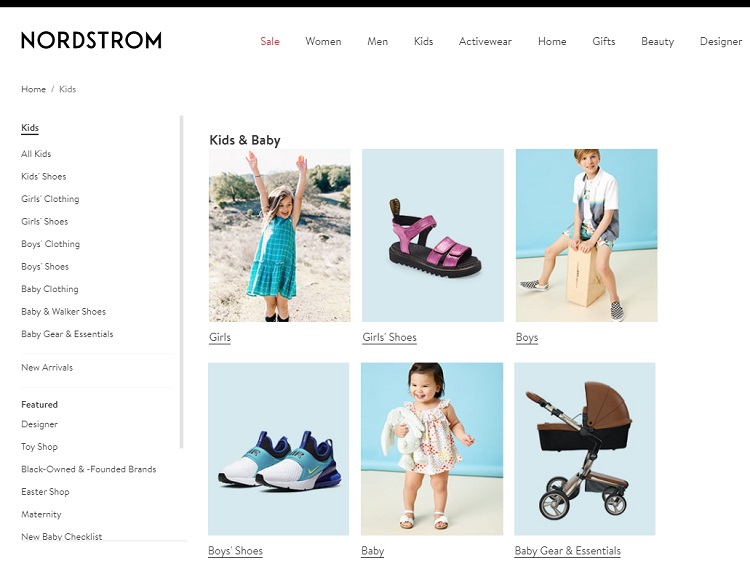Select Girls' Clothing in sidebar

point(50,199)
